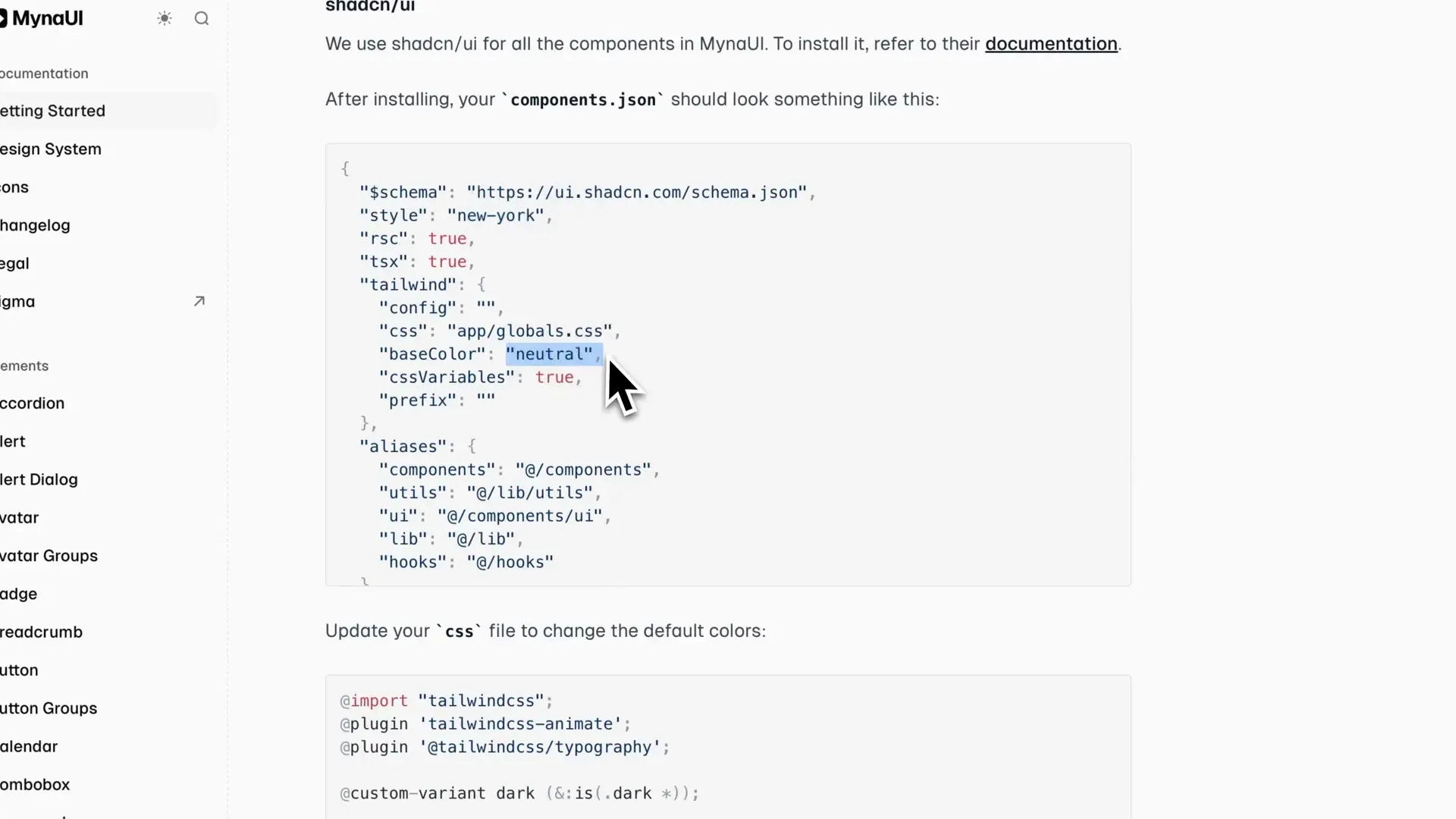Image resolution: width=1456 pixels, height=819 pixels.
Task: Open search with the magnifier icon
Action: (202, 19)
